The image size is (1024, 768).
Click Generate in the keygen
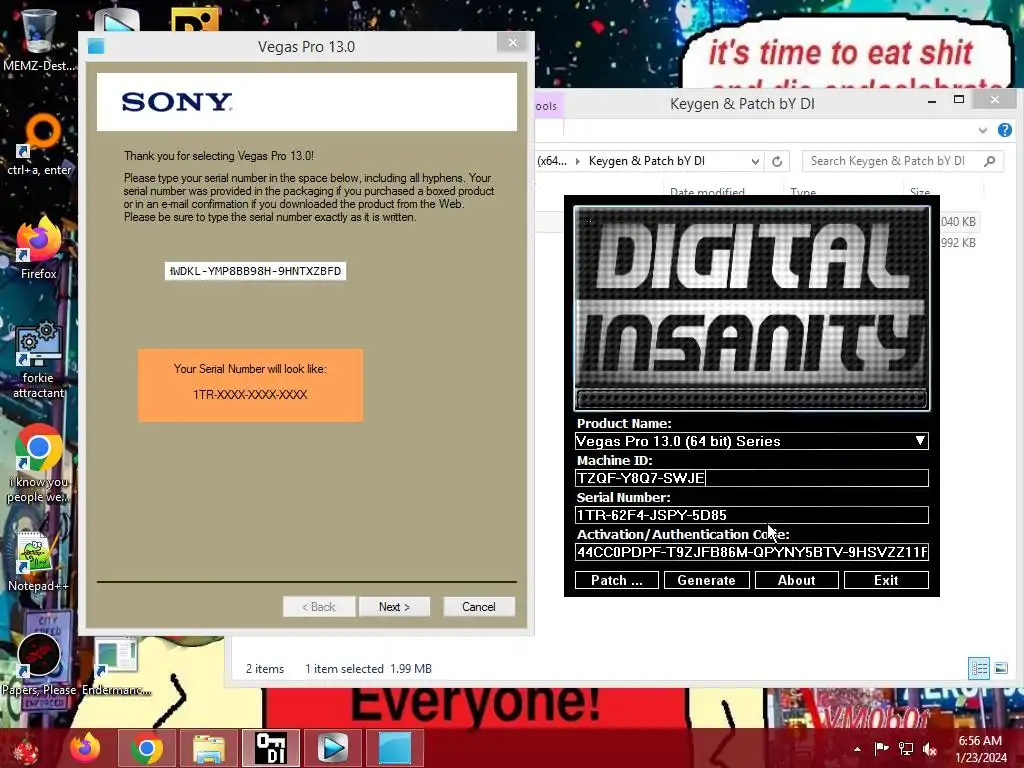click(707, 580)
